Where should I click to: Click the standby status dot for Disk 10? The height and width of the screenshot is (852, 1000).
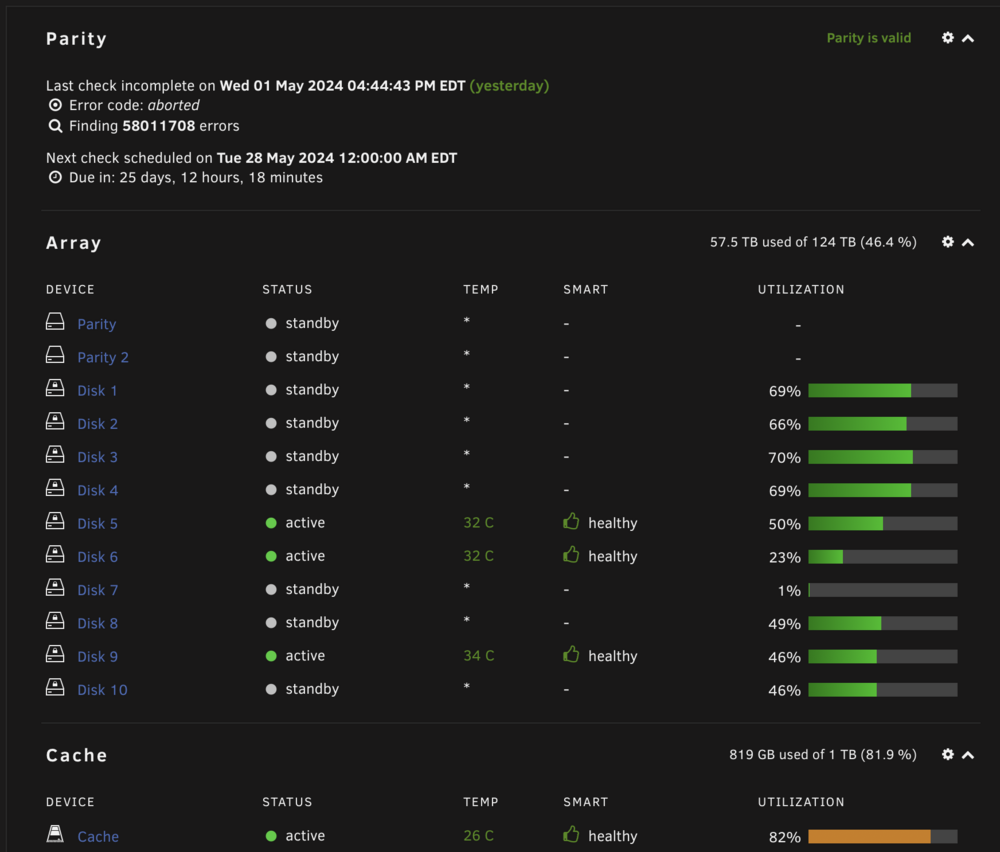(271, 689)
